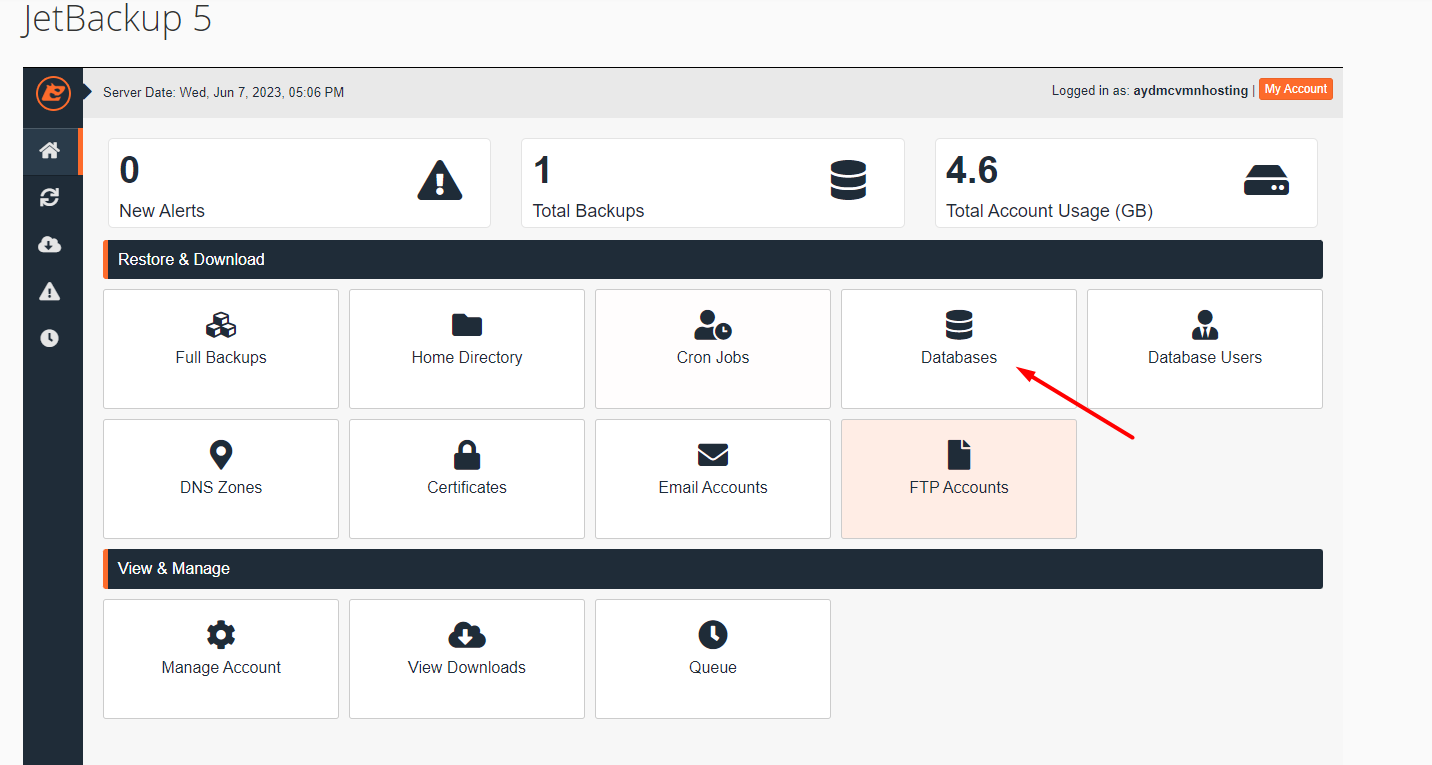Select the DNS Zones tile
The width and height of the screenshot is (1432, 765).
tap(221, 478)
